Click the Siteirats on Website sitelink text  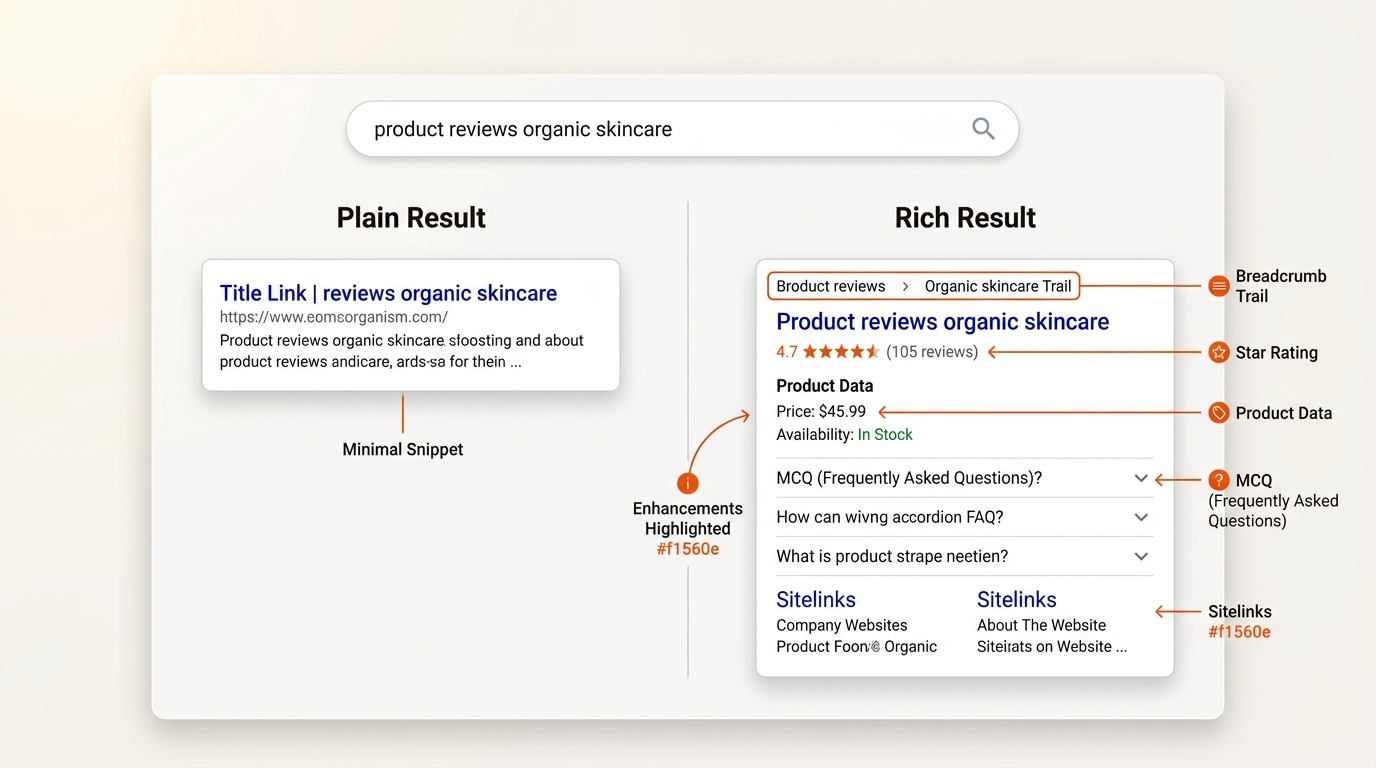coord(1052,647)
